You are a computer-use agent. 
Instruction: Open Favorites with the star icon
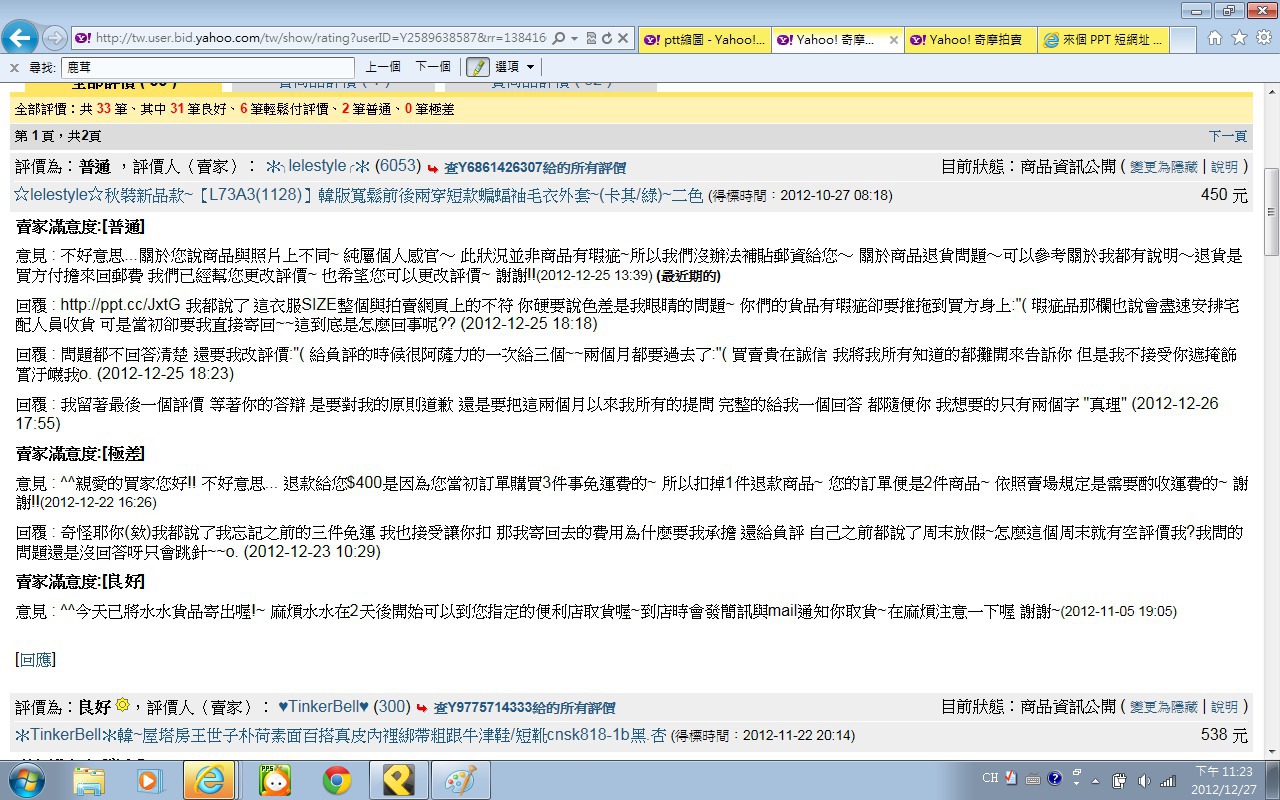1239,38
